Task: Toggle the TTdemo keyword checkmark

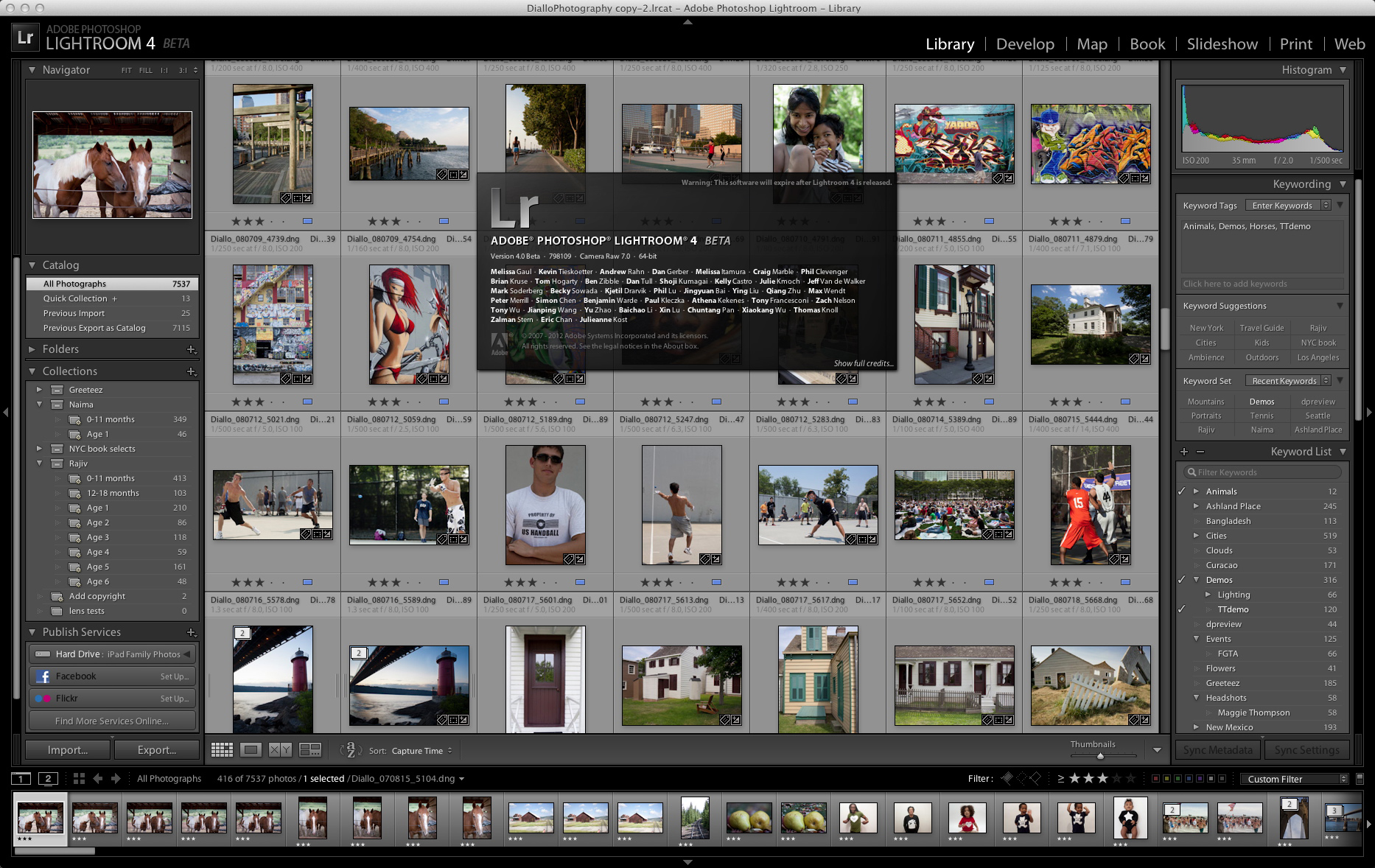Action: [x=1182, y=609]
